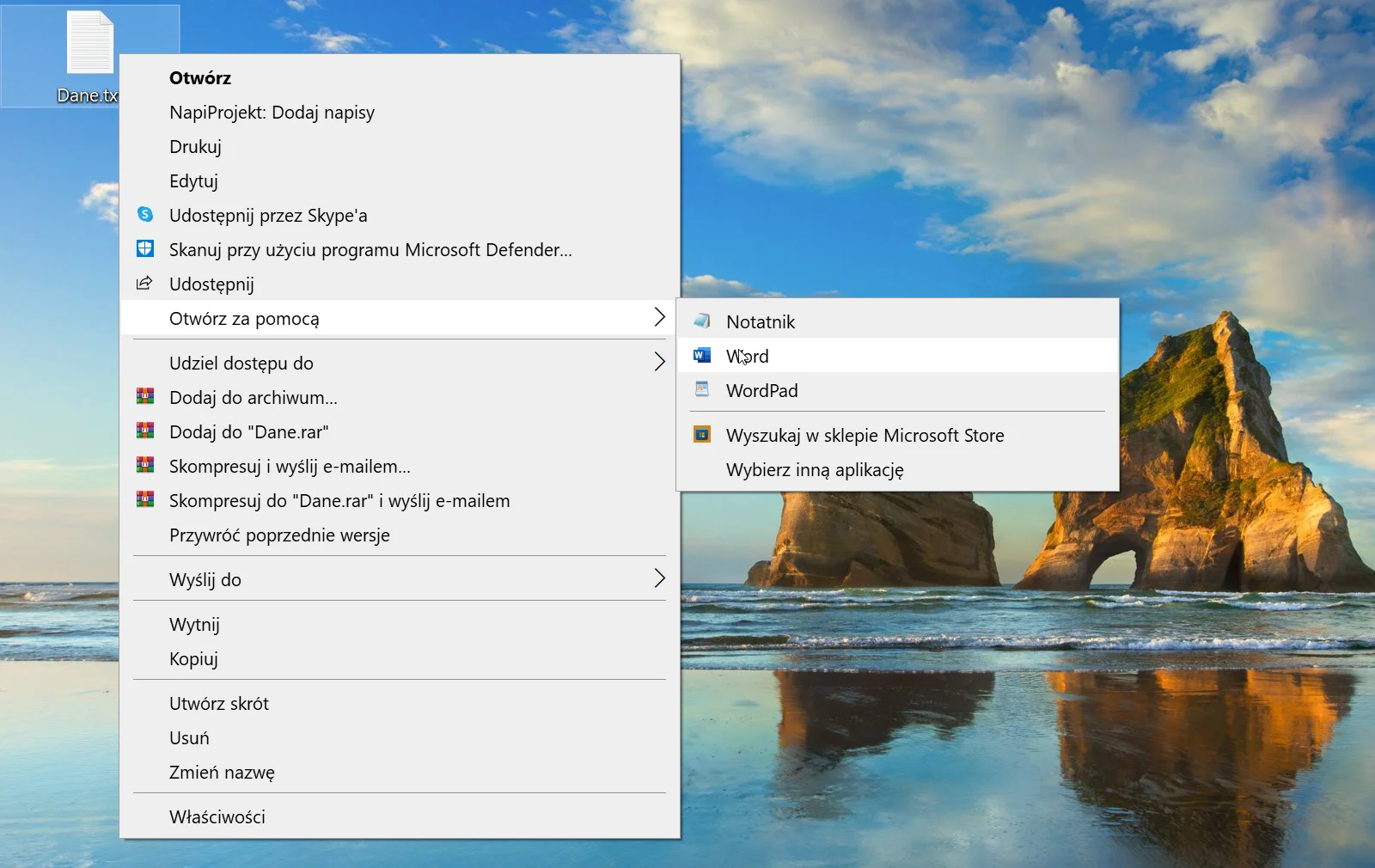This screenshot has height=868, width=1375.
Task: Click the WinRAR icon beside Dodaj do archiwum
Action: click(x=145, y=396)
